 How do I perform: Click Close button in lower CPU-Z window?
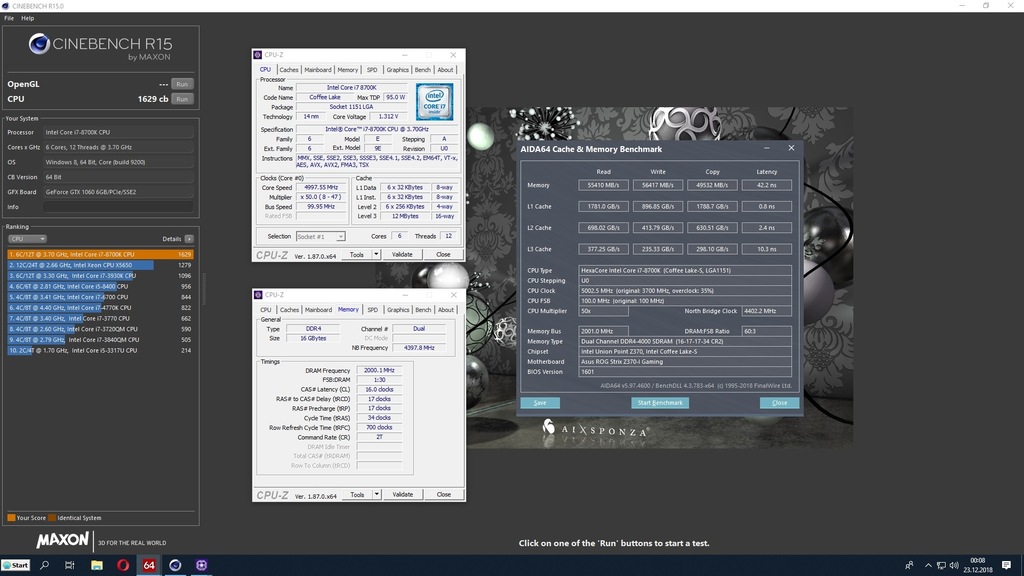pos(443,494)
